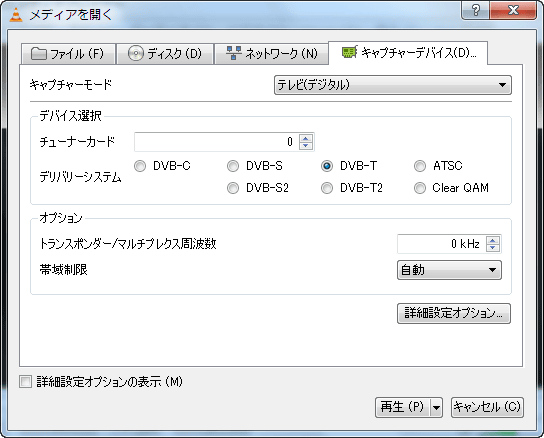Increase the チューナーカード value with up arrow
544x438 pixels.
click(x=306, y=138)
